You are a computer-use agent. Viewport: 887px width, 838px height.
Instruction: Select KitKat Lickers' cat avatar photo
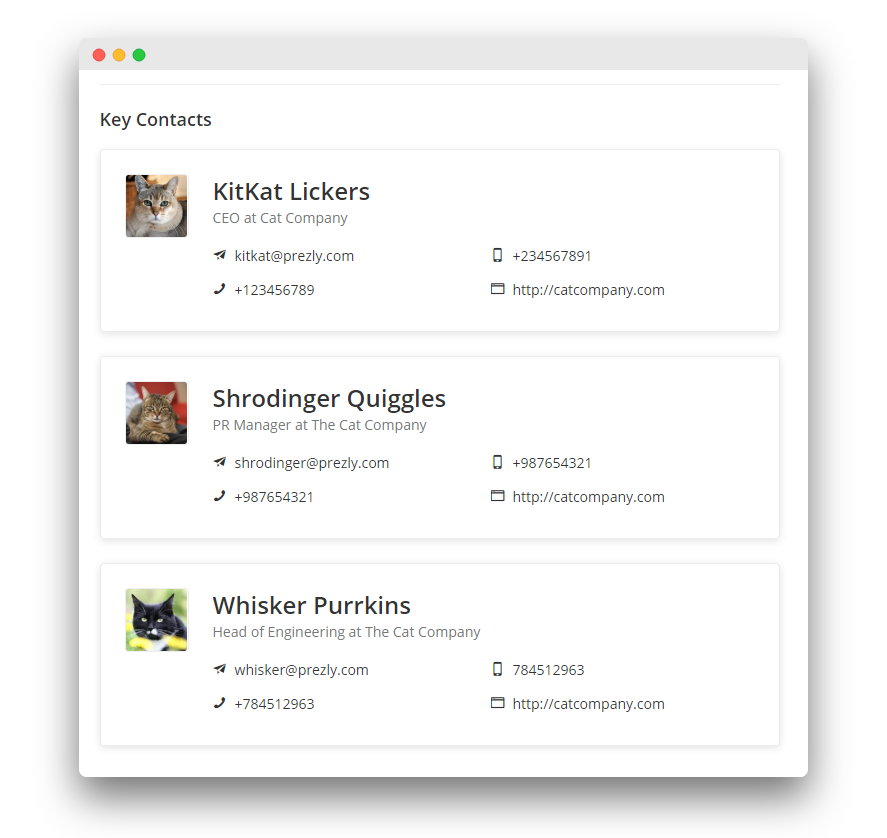[156, 206]
